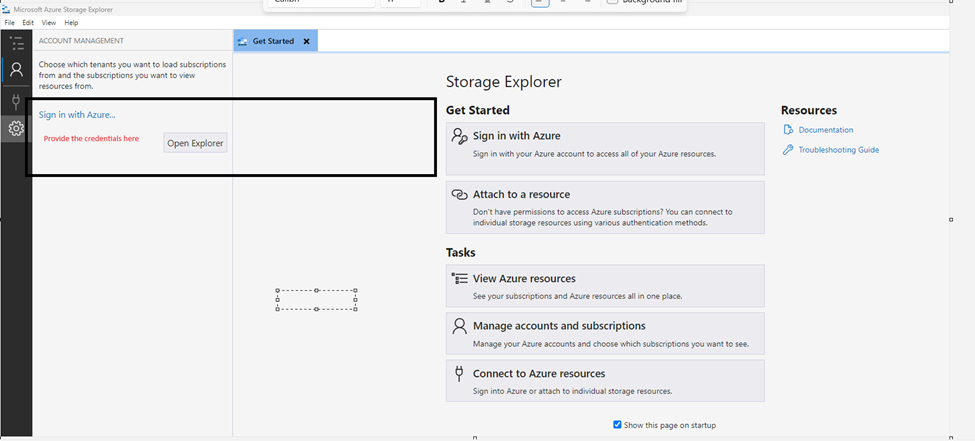Open the File menu

coord(9,22)
